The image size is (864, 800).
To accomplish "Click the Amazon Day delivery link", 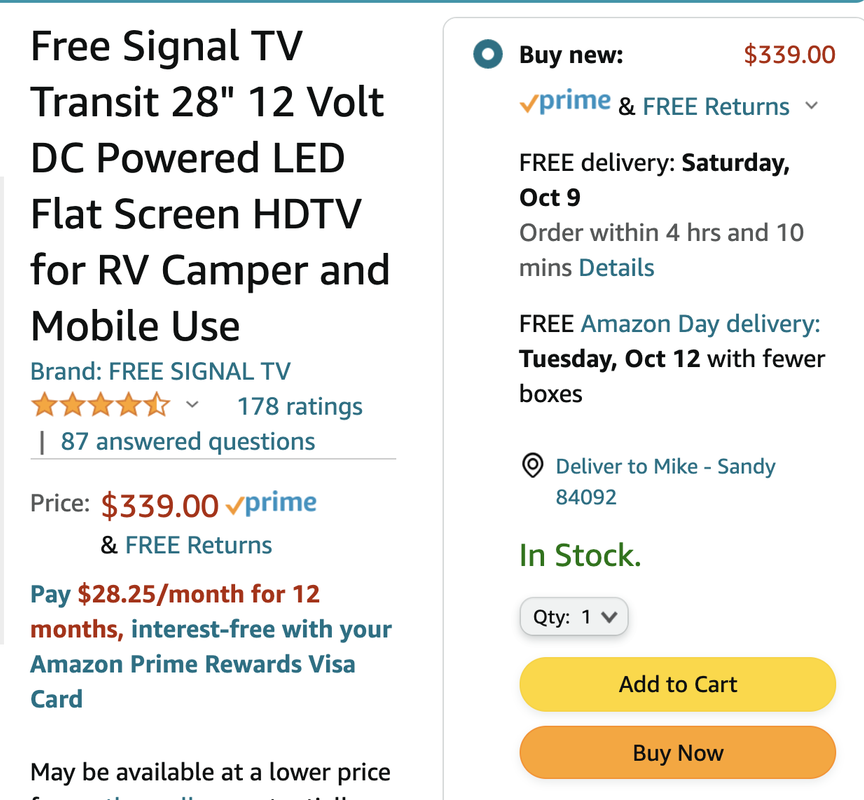I will [x=700, y=324].
